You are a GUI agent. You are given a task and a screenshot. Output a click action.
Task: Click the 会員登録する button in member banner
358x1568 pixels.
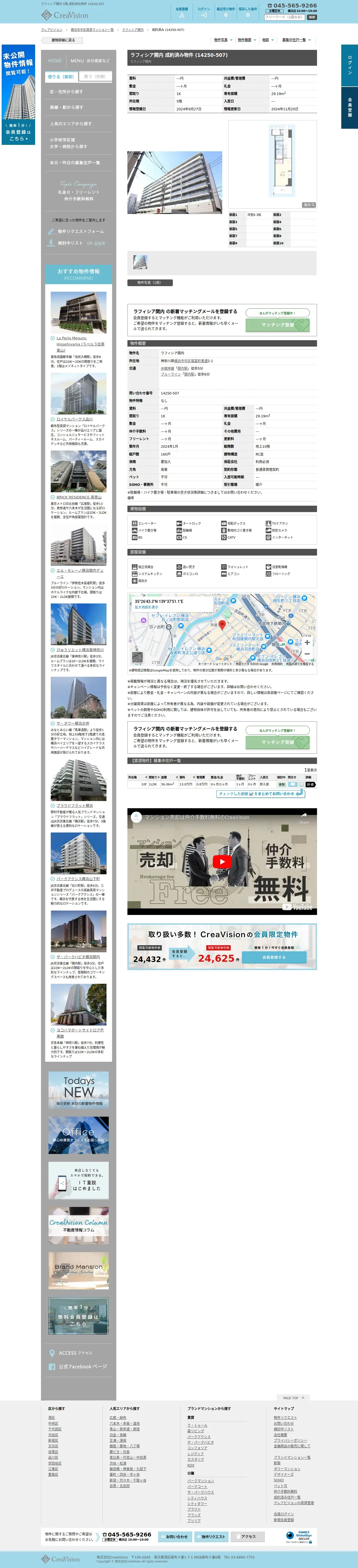pyautogui.click(x=274, y=958)
